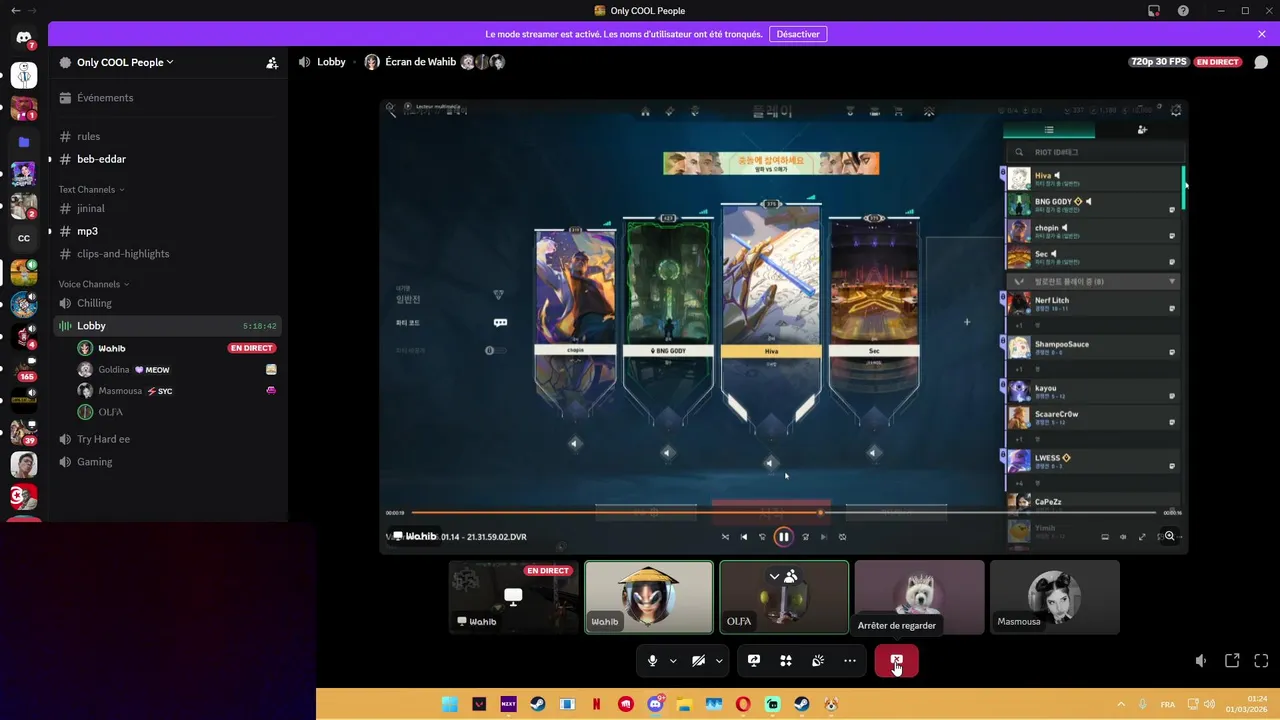Turn on camera in call controls
This screenshot has height=720, width=1280.
coord(698,661)
